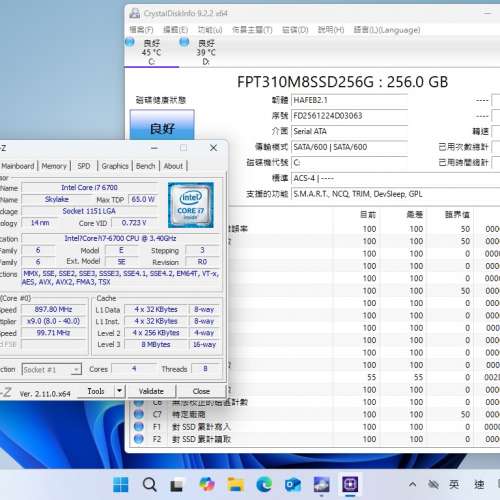Open the 檔案(F) menu in CrystalDiskInfo
500x500 pixels.
[x=141, y=30]
